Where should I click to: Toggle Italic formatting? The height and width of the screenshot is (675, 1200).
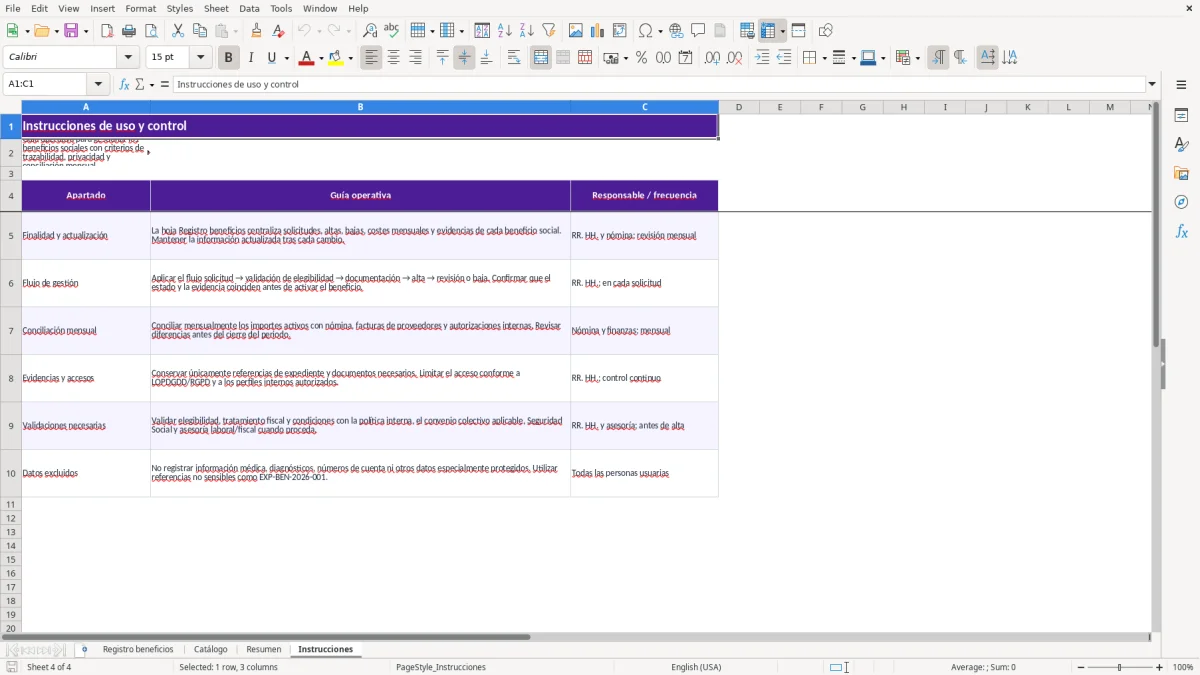point(251,58)
